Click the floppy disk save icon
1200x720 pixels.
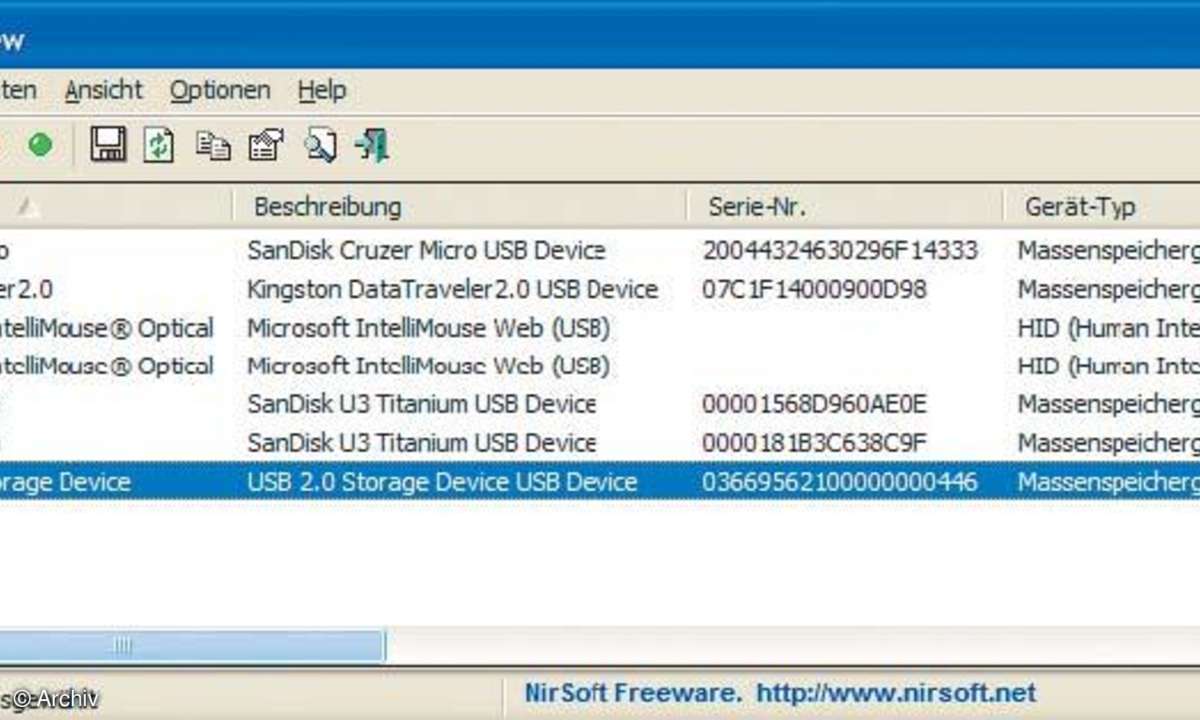[108, 145]
